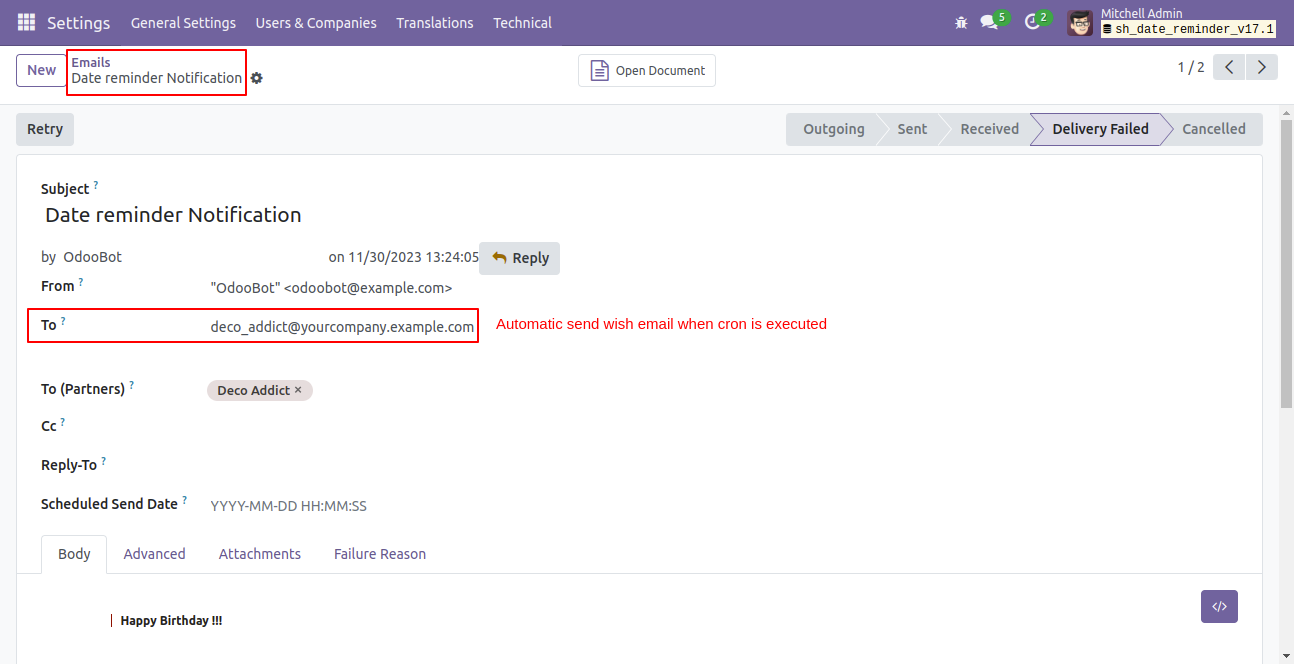Go to the next record arrow

point(1262,68)
